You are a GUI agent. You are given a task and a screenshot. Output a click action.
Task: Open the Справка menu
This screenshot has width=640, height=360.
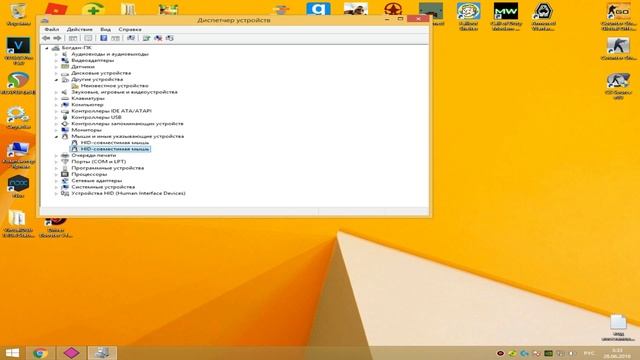tap(130, 29)
